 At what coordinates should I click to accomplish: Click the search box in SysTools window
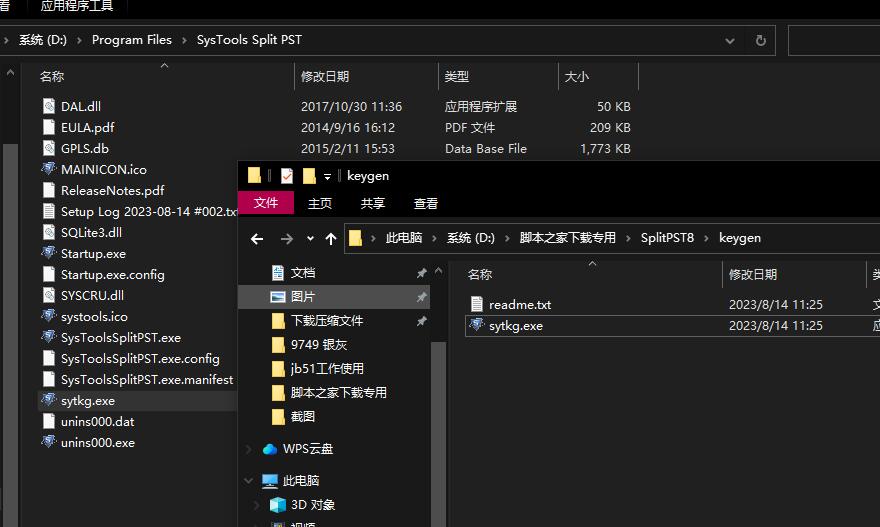coord(835,40)
